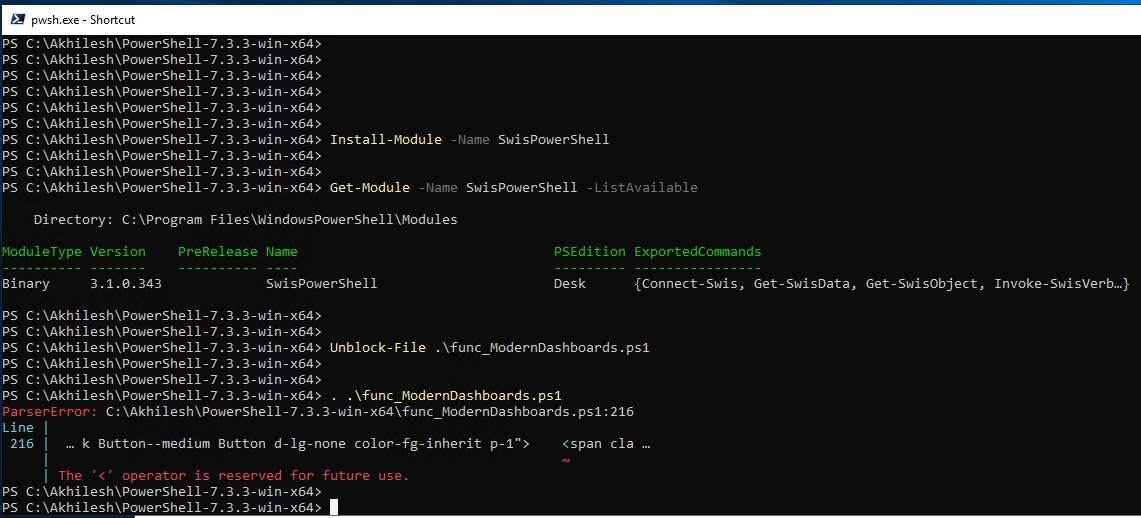Click the 'Desk' PSEdition value
Viewport: 1141px width, 518px height.
(570, 284)
